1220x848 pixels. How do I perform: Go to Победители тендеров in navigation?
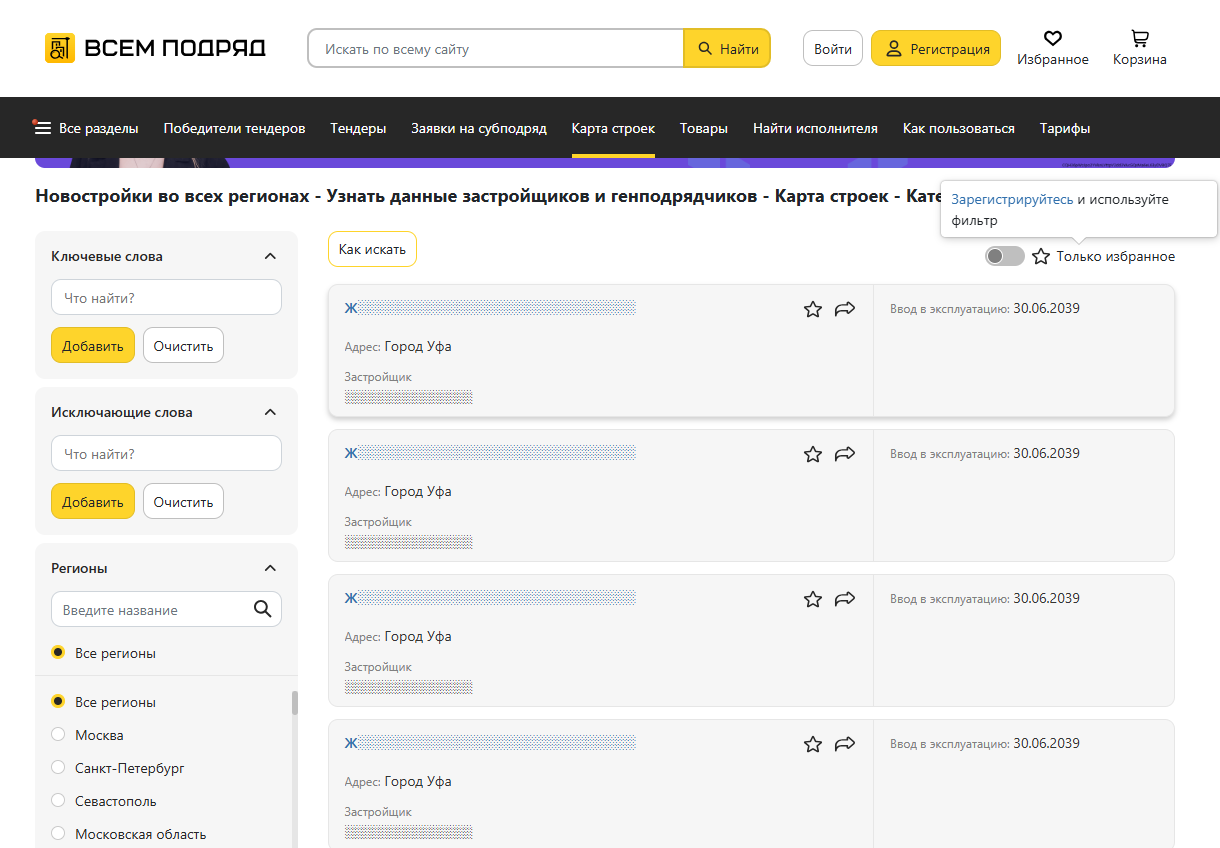234,128
